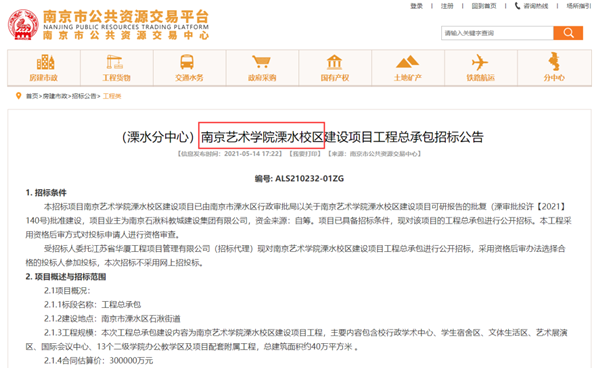
Task: Open the 注册 register link
Action: [x=447, y=6]
